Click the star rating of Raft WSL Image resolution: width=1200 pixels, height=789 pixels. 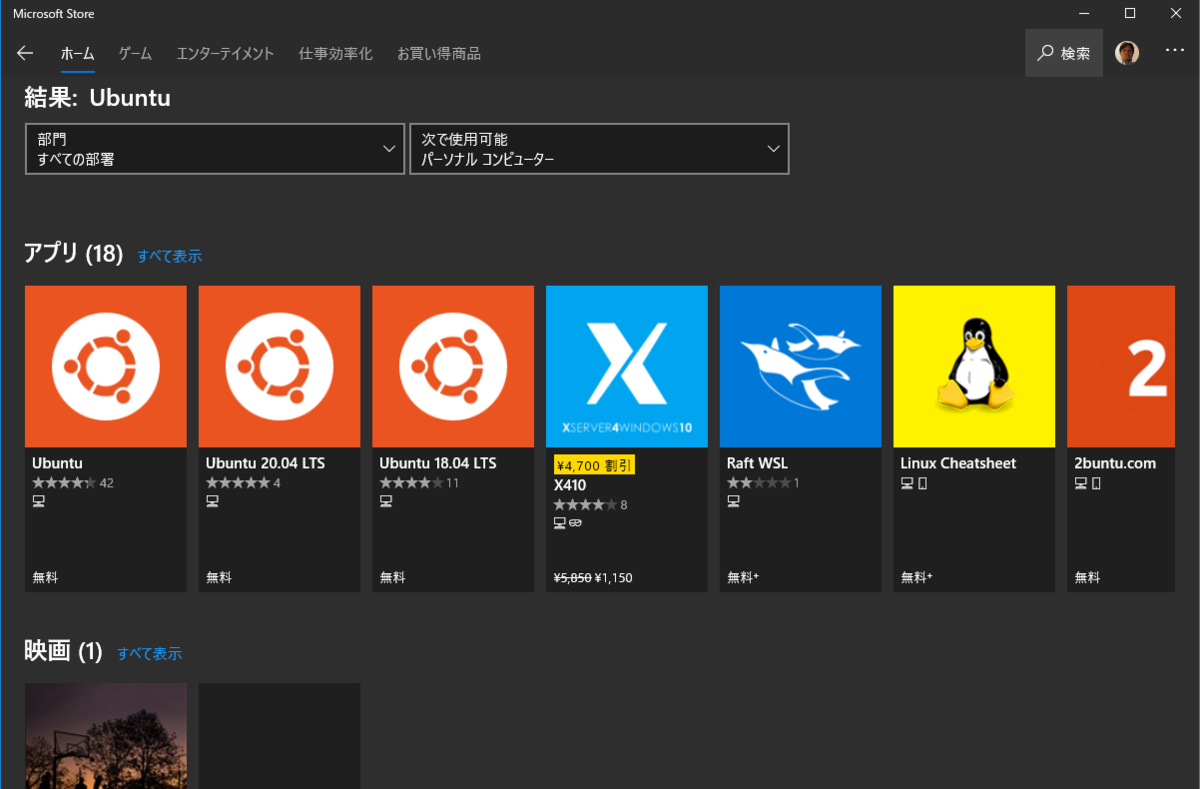[759, 483]
